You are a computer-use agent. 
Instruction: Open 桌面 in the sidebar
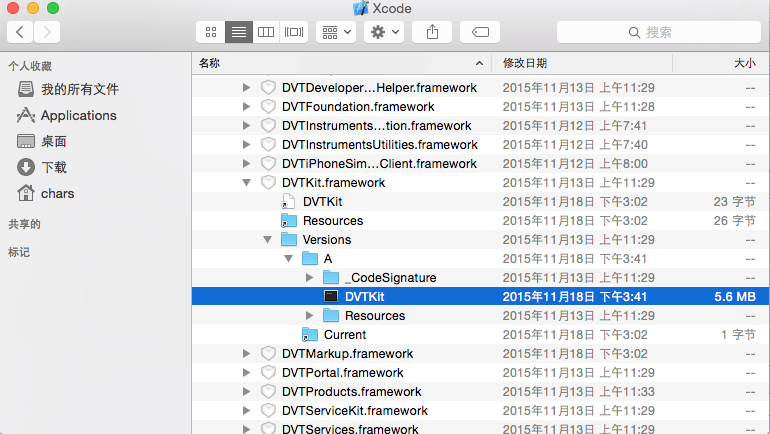(x=42, y=141)
